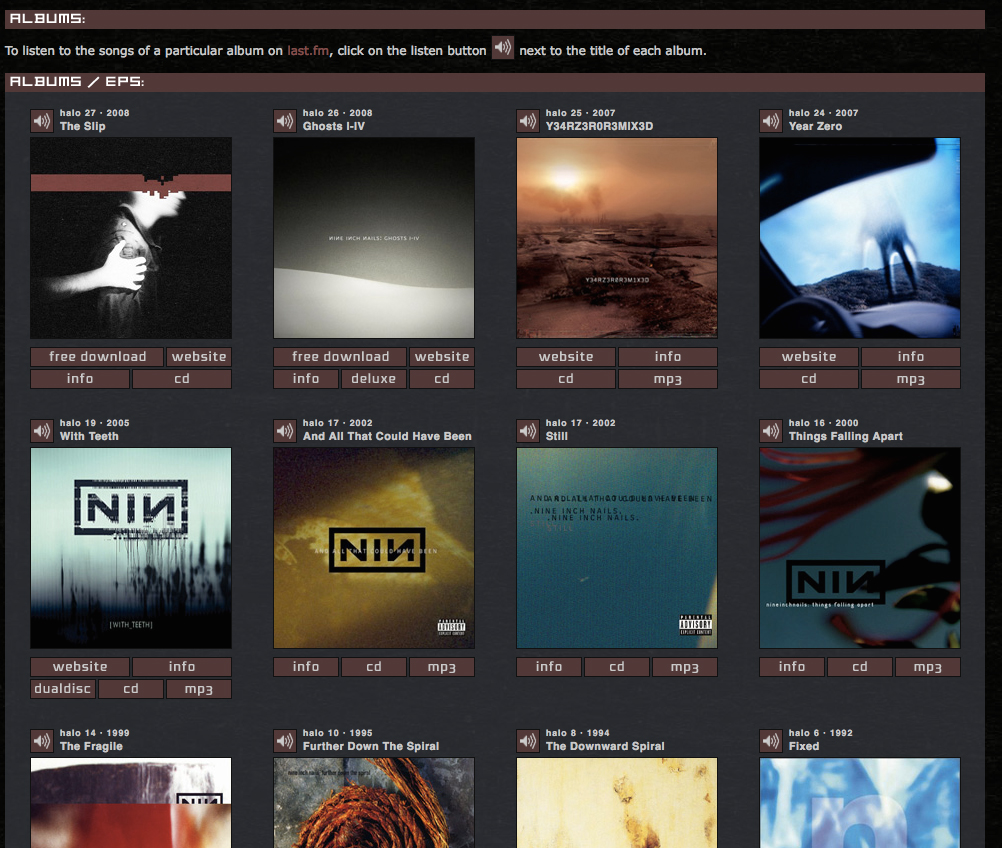
Task: Click the "The Downward Spiral" title text
Action: (x=605, y=746)
